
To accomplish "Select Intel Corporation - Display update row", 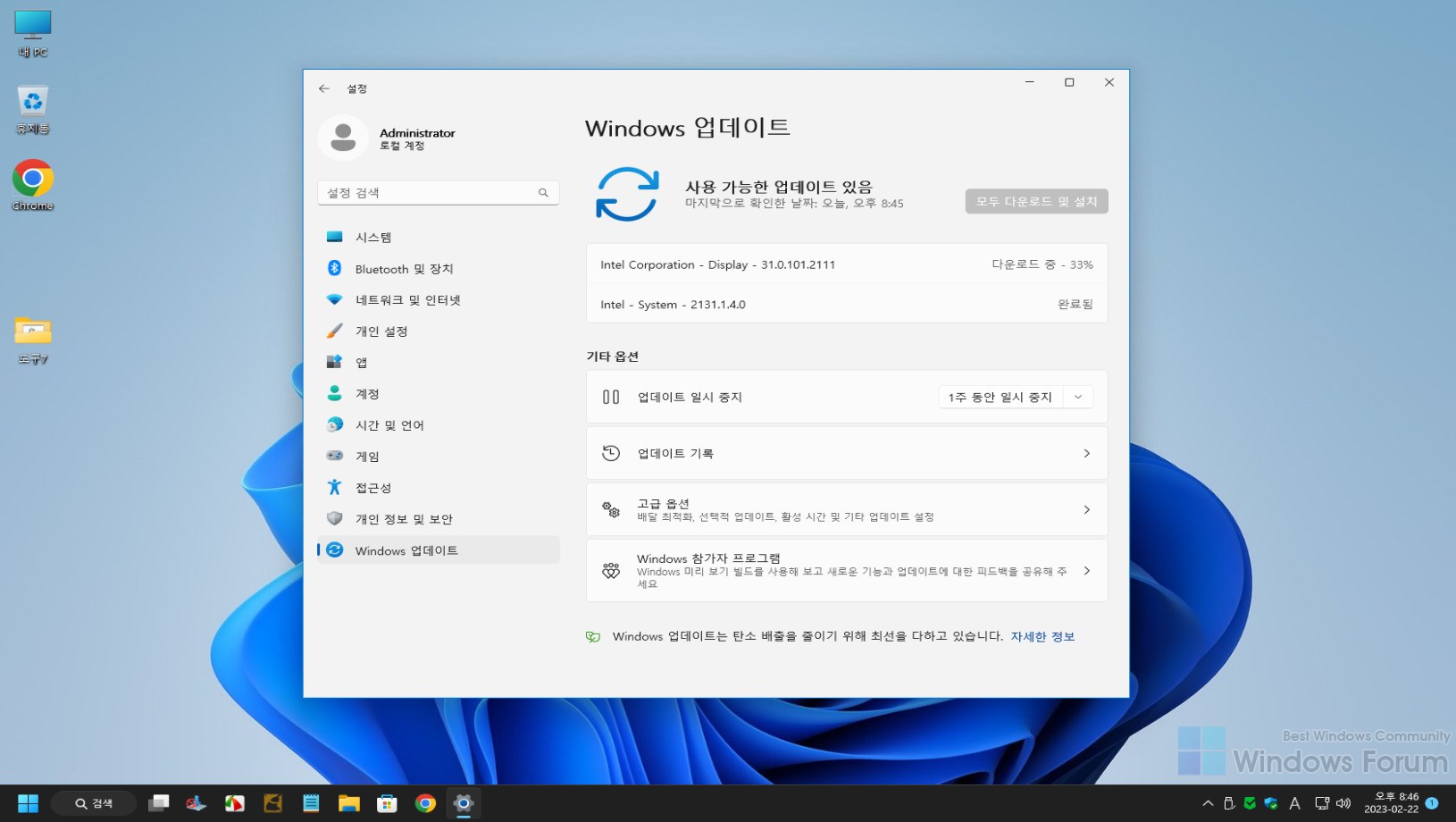I will pos(847,264).
